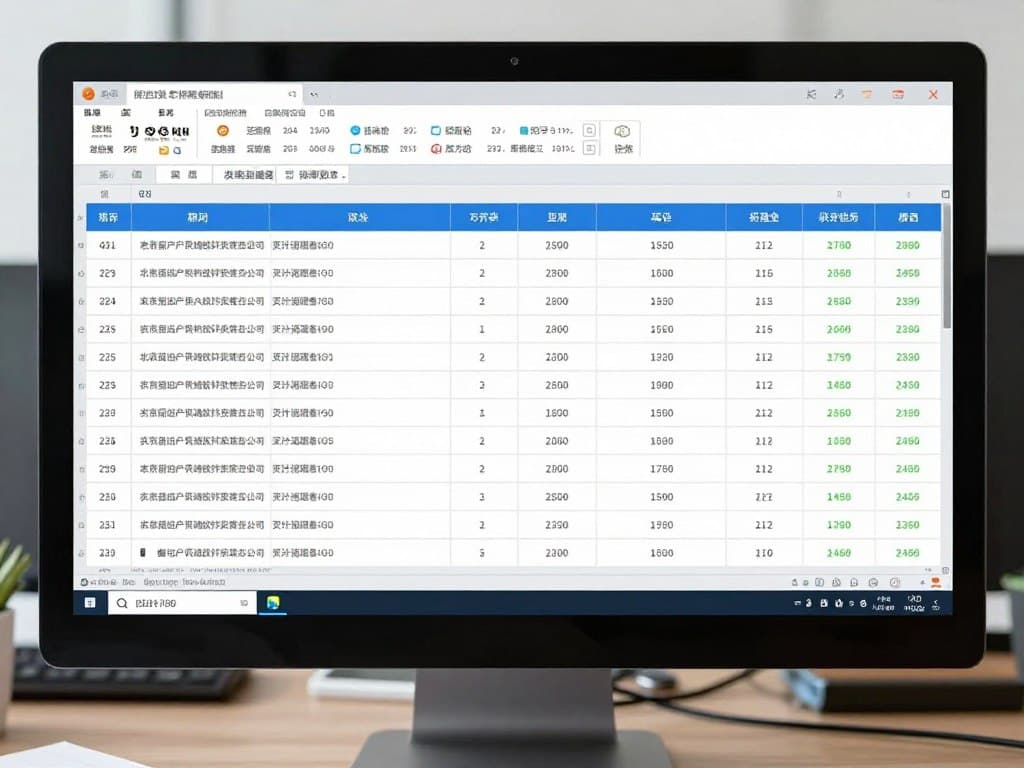
Task: Click the lower small boxed icon left of the cloud icon
Action: click(x=589, y=149)
